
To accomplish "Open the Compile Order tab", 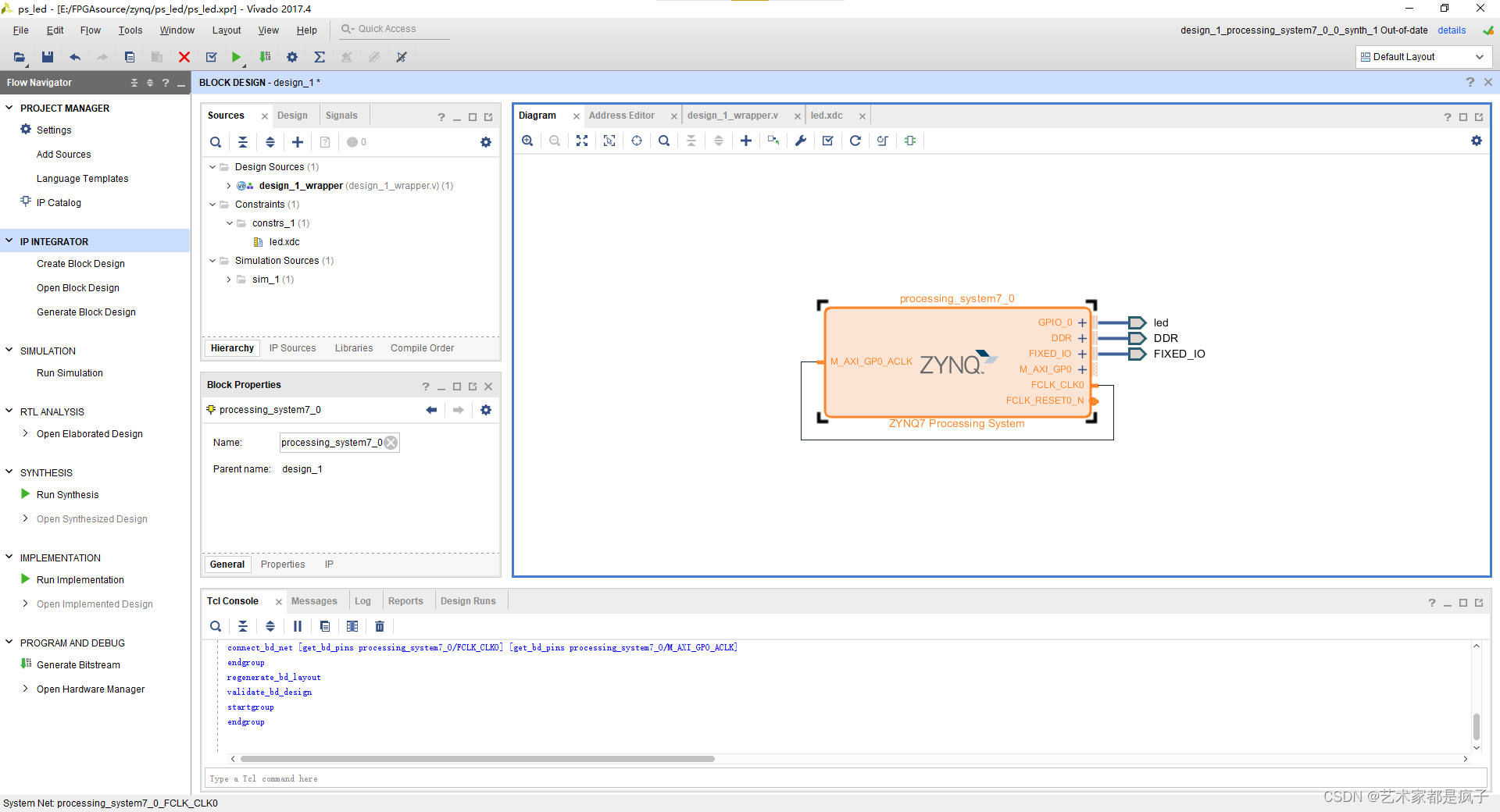I will click(422, 348).
